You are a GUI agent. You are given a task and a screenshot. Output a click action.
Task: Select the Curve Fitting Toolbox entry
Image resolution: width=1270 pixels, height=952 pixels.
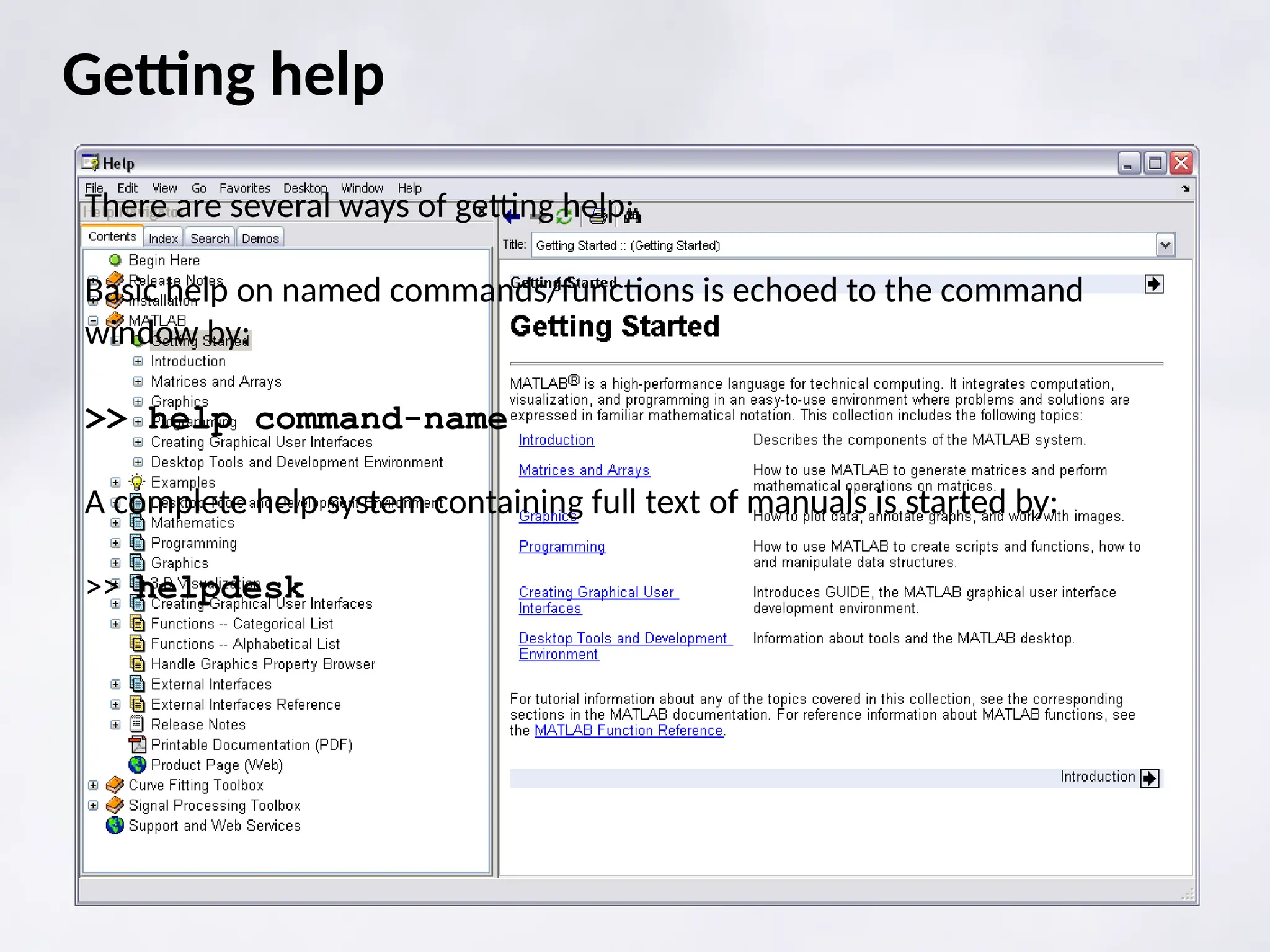(195, 785)
